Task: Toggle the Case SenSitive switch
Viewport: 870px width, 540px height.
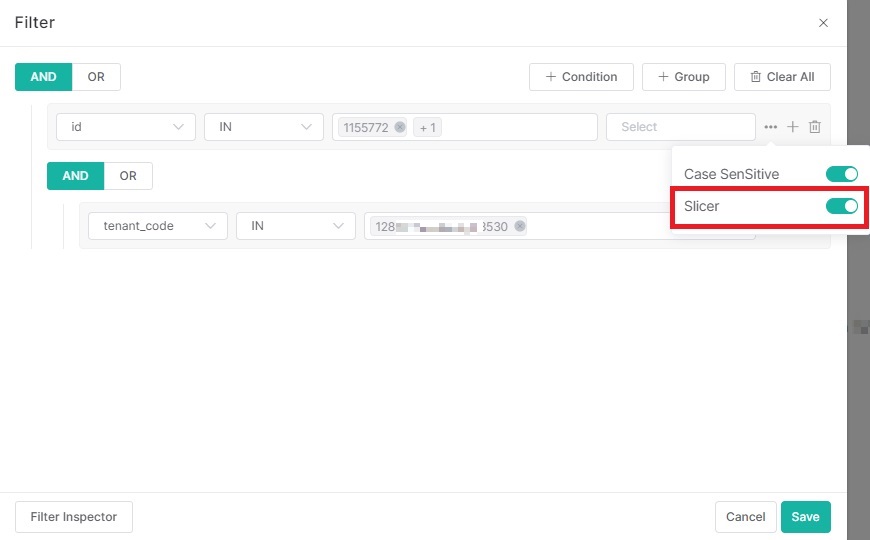Action: tap(842, 174)
